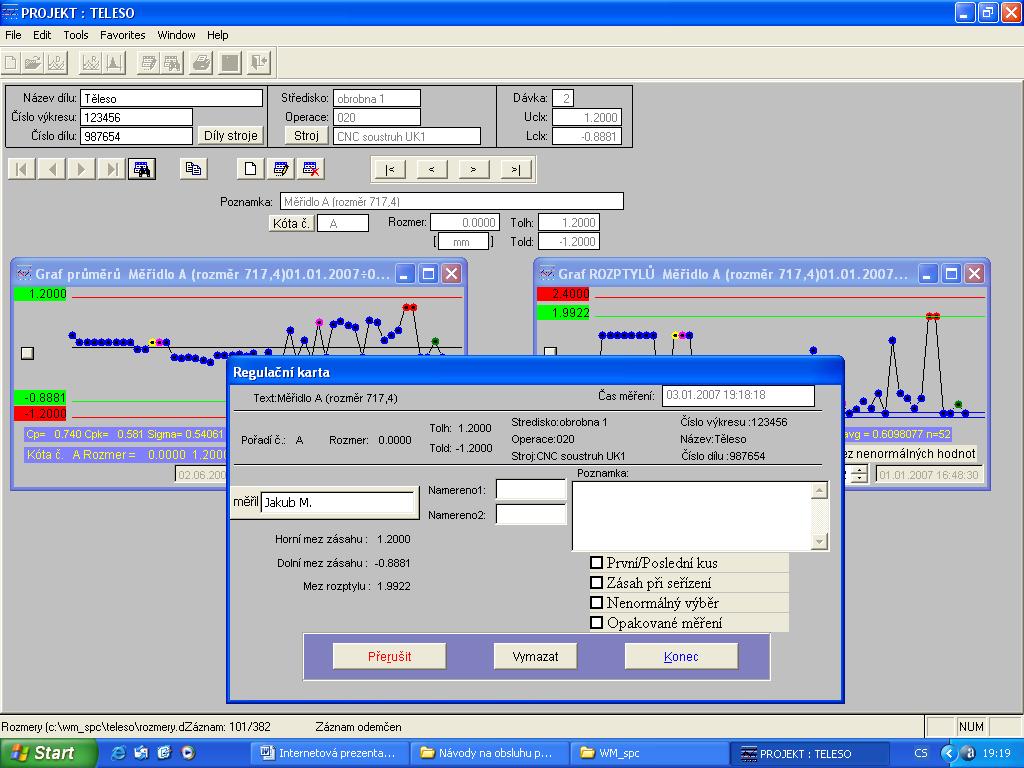Click the New document toolbar icon

[11, 63]
